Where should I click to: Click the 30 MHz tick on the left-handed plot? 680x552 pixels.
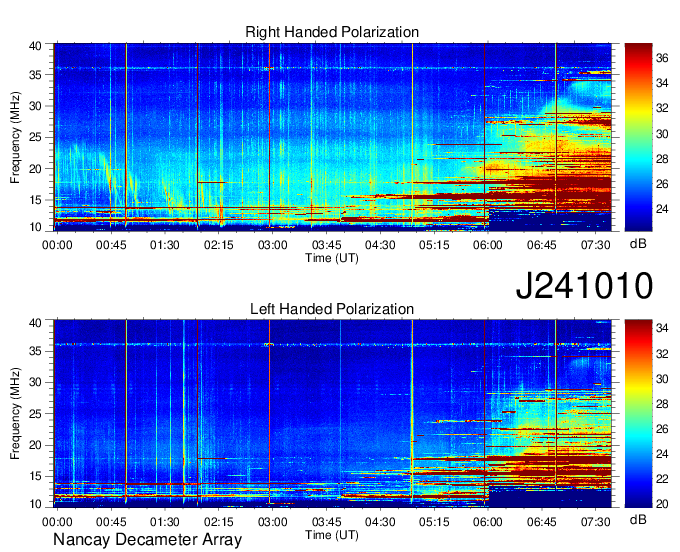coord(35,382)
